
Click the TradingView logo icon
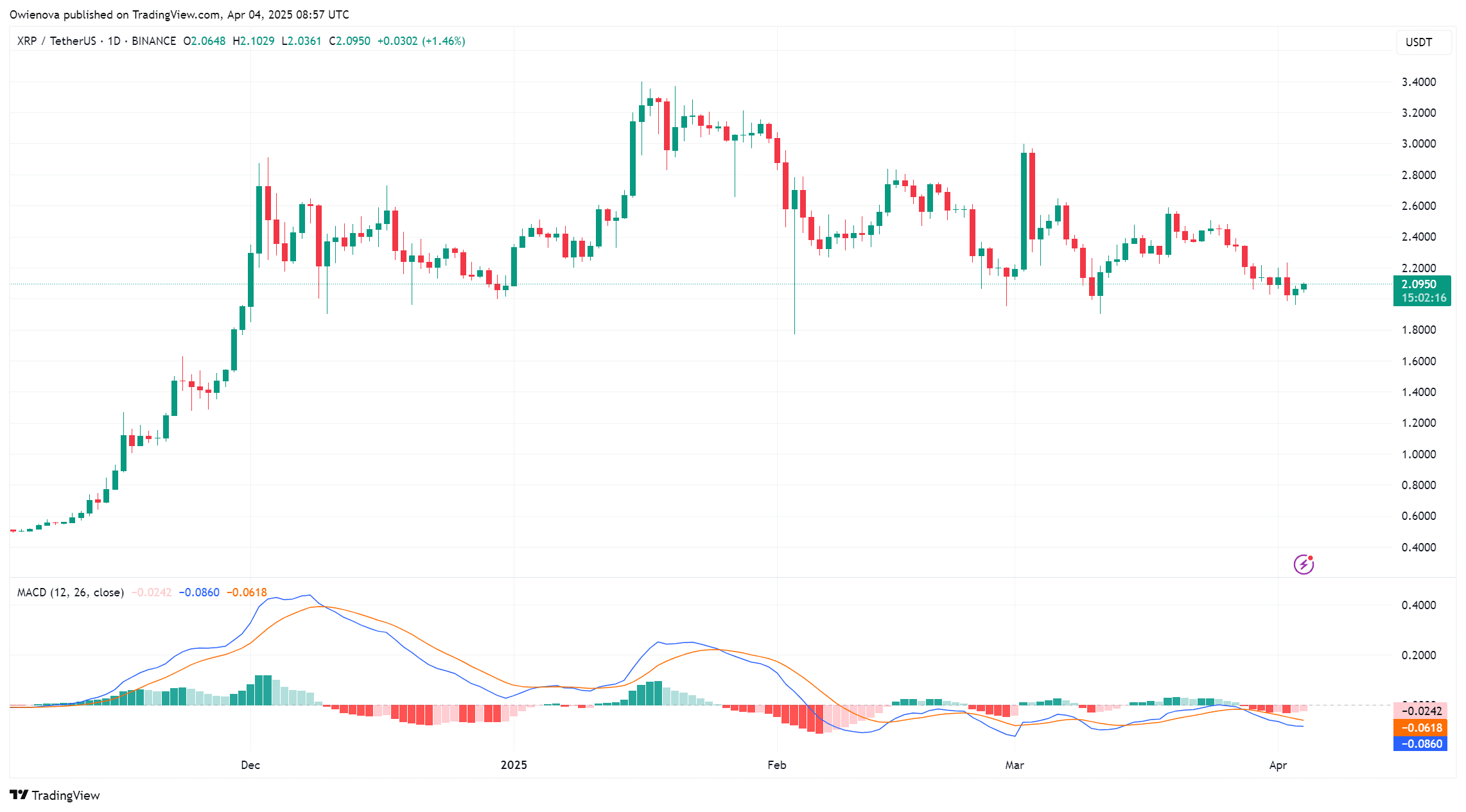tap(19, 795)
